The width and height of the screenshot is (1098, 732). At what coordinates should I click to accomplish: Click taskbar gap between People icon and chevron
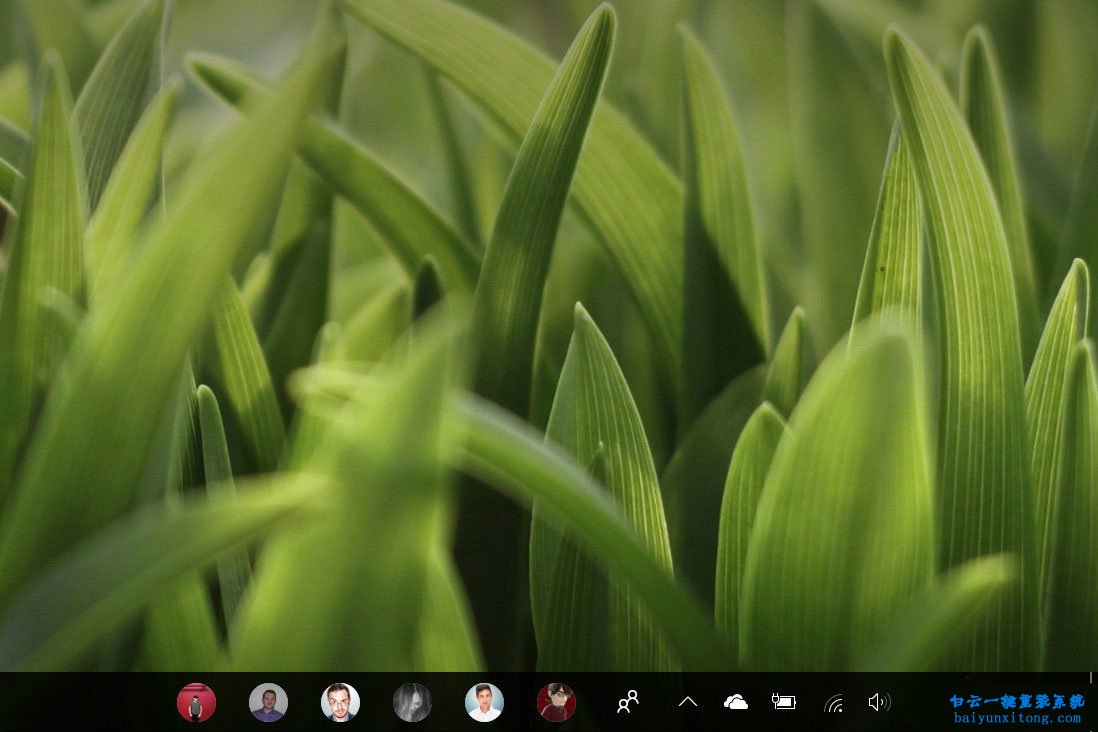click(659, 702)
